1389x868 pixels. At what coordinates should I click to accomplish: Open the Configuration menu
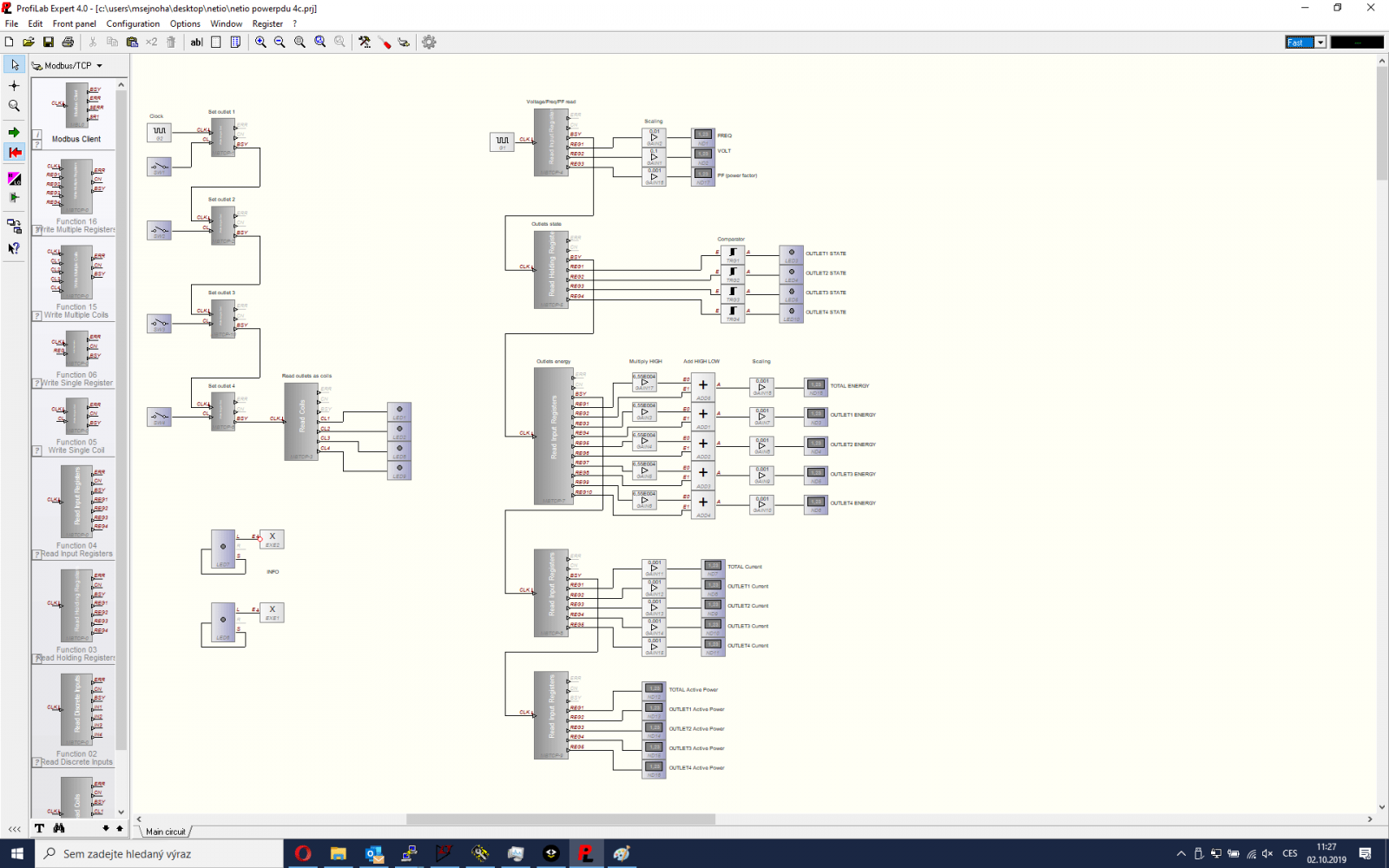tap(133, 23)
